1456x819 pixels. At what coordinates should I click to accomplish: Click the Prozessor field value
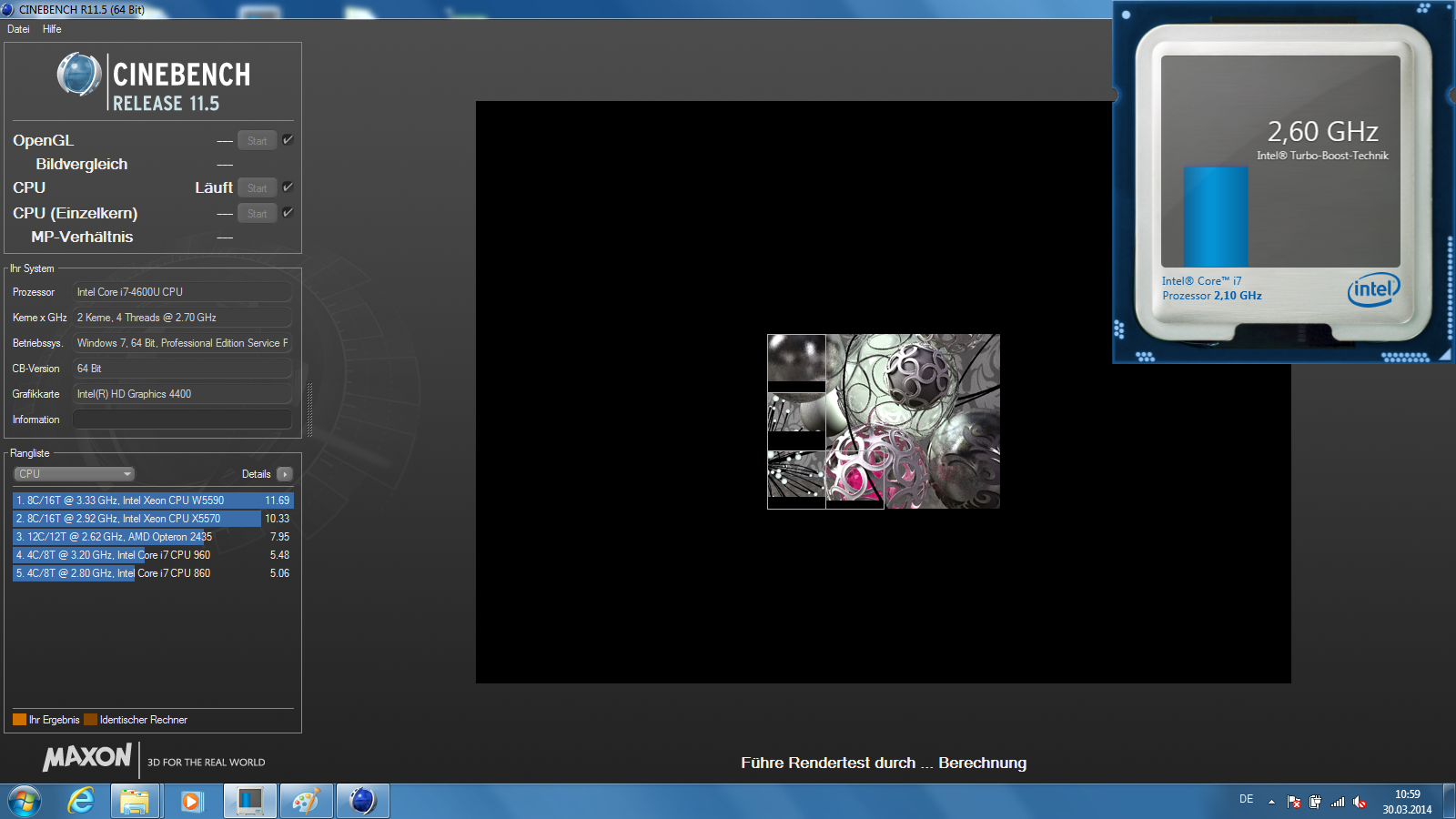click(182, 292)
